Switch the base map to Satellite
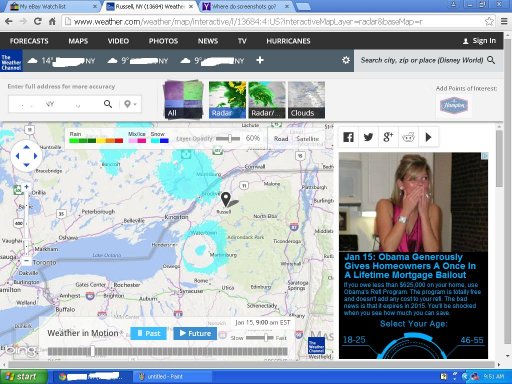 308,139
